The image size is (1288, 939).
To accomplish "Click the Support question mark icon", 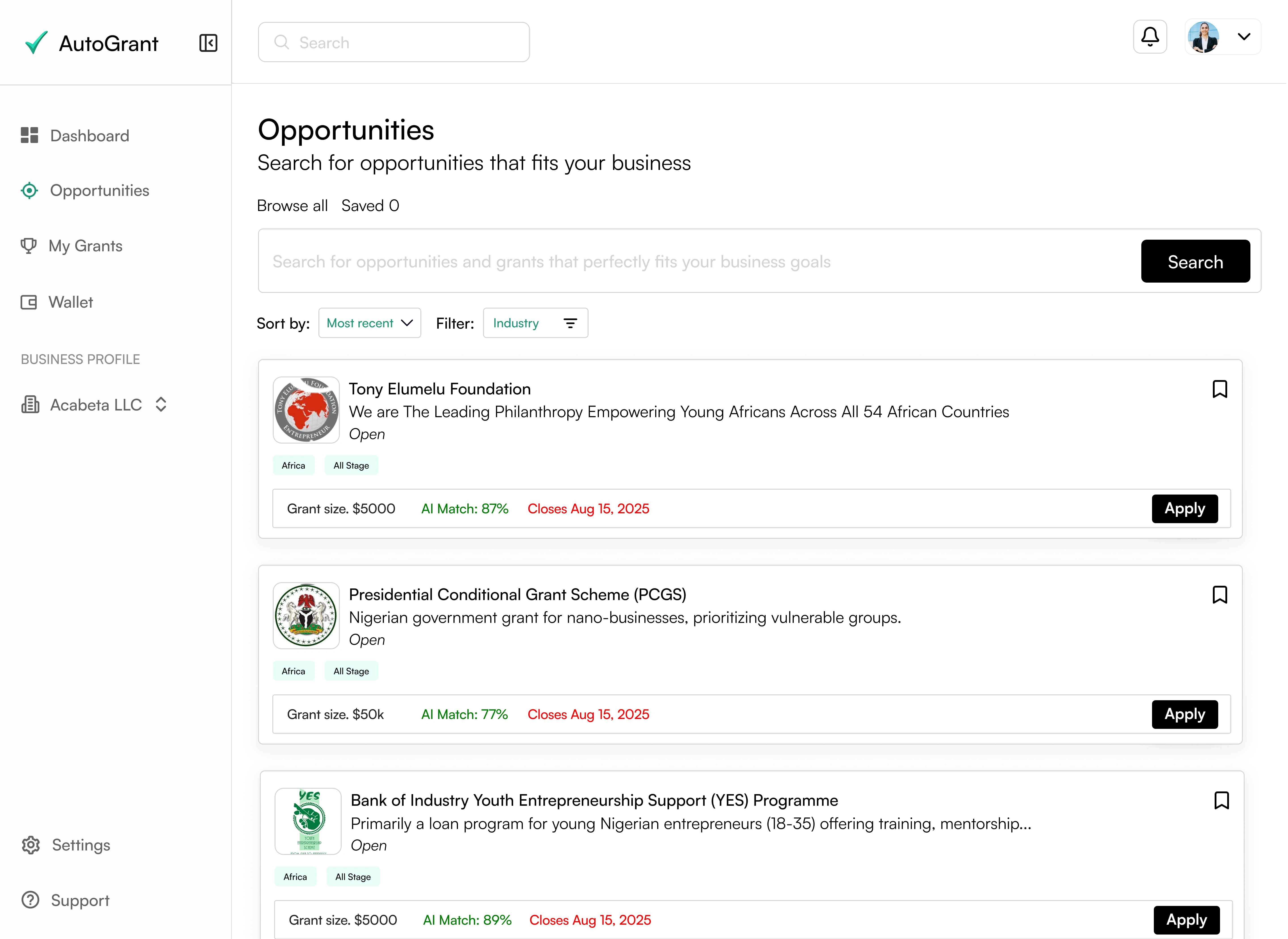I will pos(30,900).
